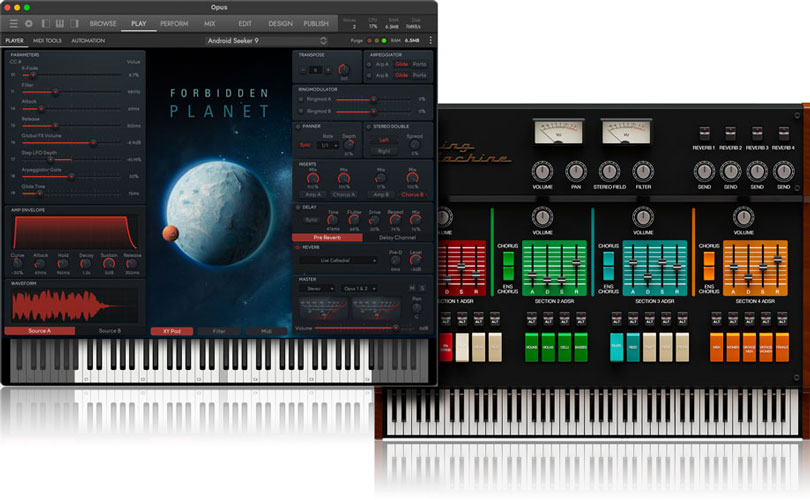
Task: Click the Chorus B insert Mix knob
Action: (x=412, y=179)
